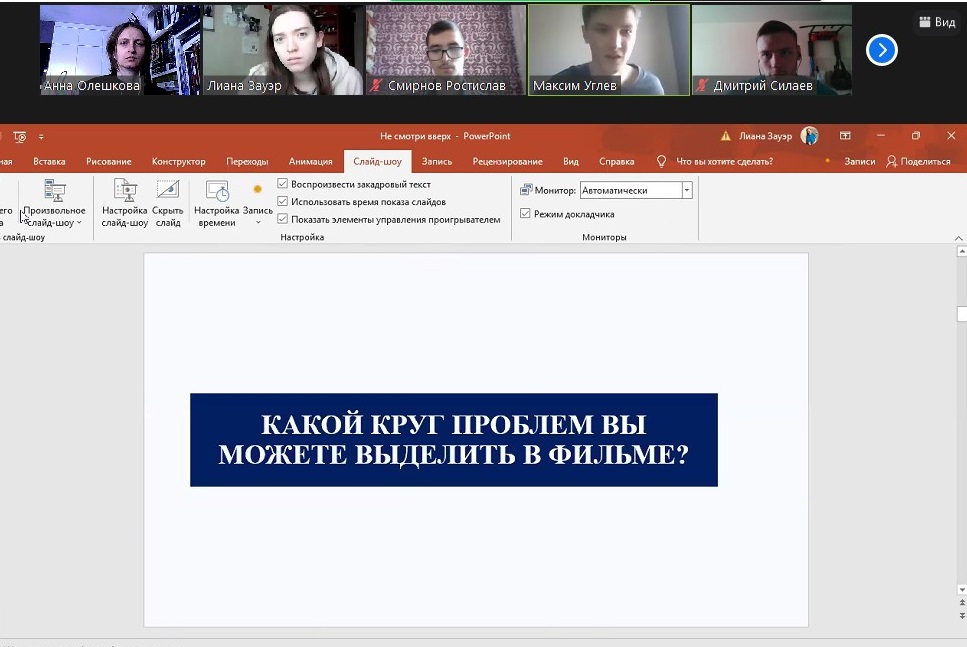Collapse the ribbon with the chevron

[x=959, y=238]
